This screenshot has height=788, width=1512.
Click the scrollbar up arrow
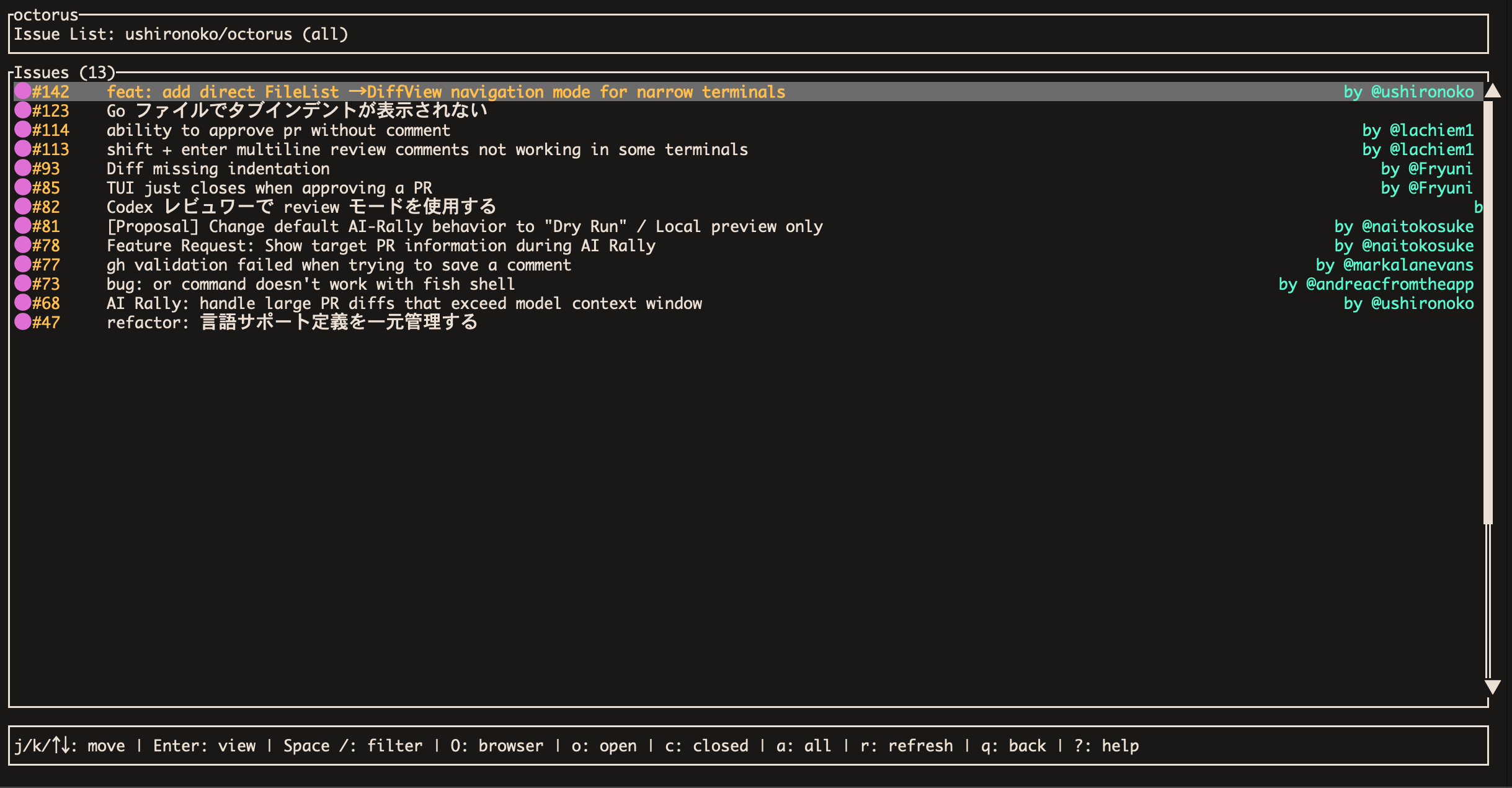1493,91
